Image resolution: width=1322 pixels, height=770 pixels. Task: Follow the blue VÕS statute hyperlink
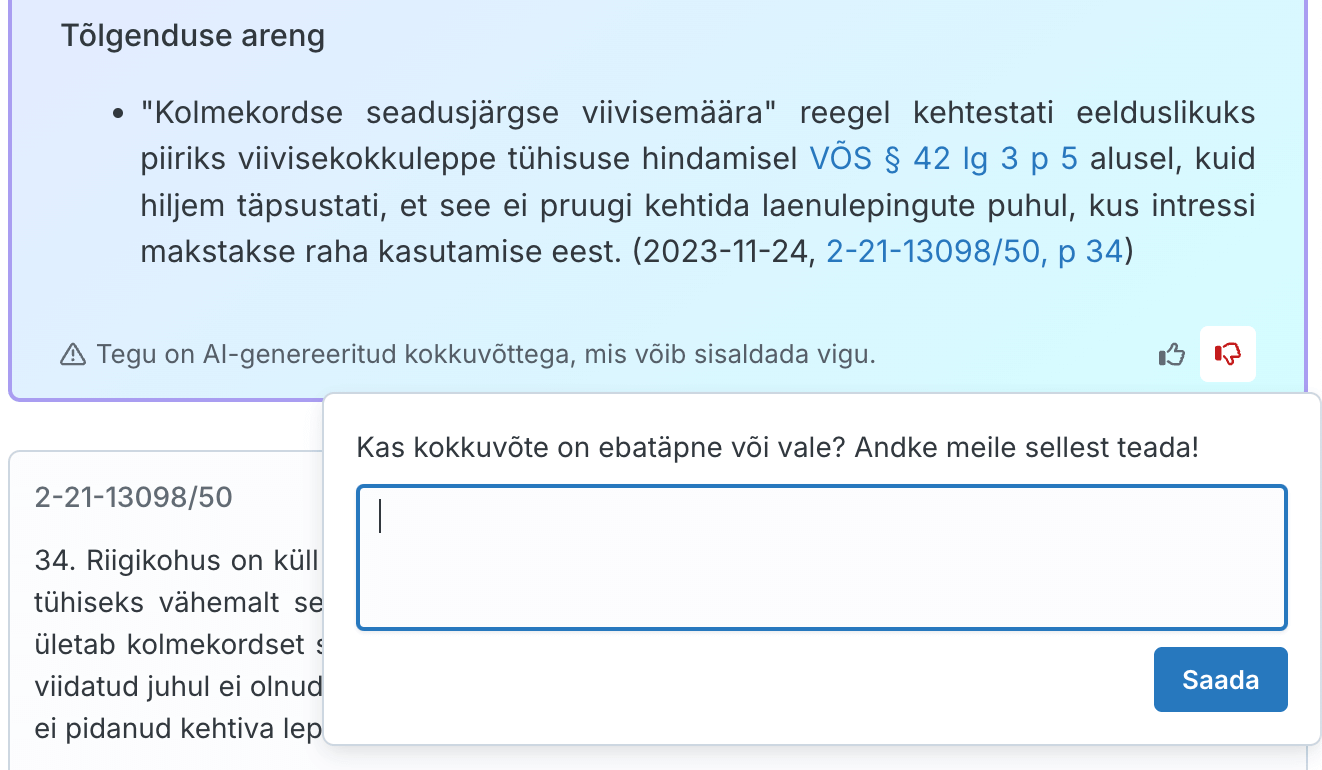(x=943, y=158)
